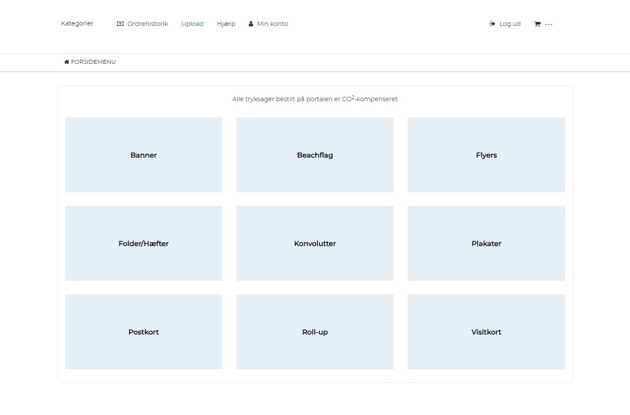Click the Ordrehistorik icon in navigation

tap(120, 24)
